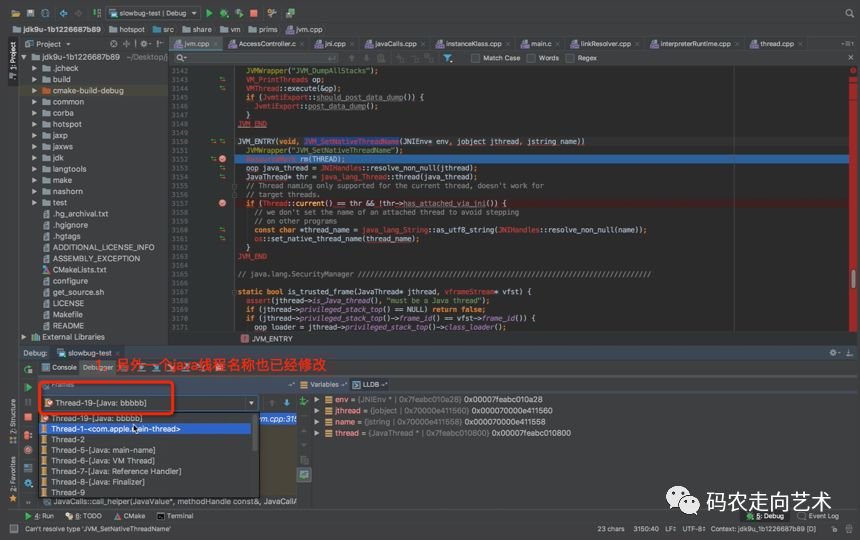Click the search filter funnel icon
This screenshot has height=540, width=860.
pyautogui.click(x=448, y=58)
